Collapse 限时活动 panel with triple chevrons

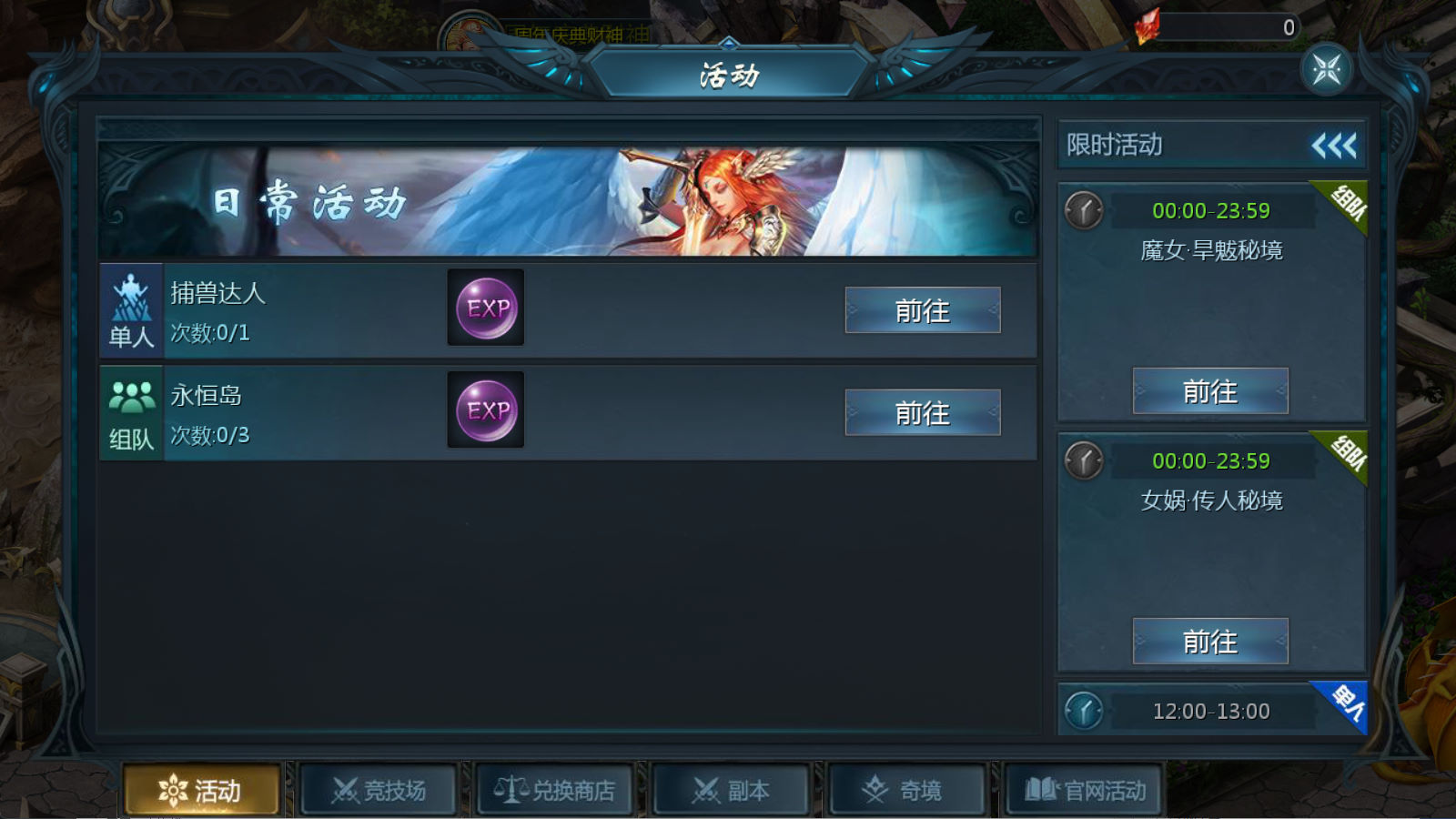pos(1334,146)
